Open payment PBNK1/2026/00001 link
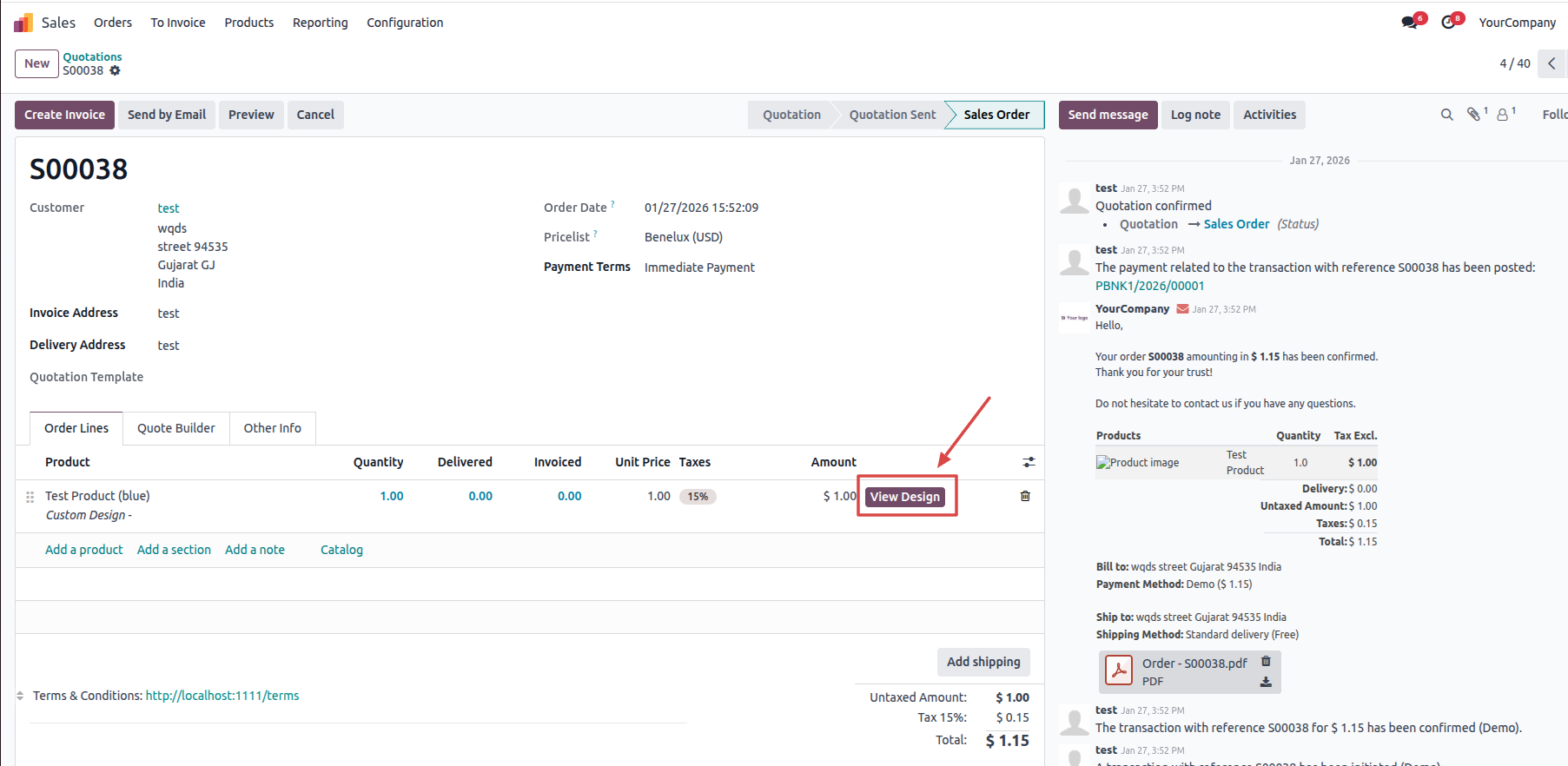The image size is (1568, 766). [x=1149, y=286]
